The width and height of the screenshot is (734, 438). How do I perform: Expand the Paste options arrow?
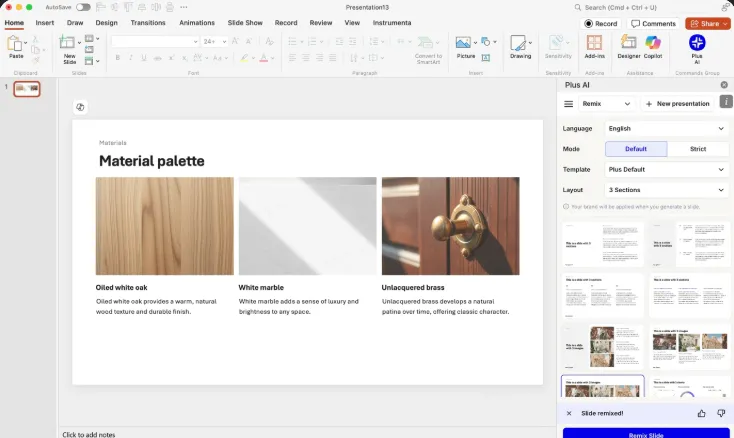point(25,43)
